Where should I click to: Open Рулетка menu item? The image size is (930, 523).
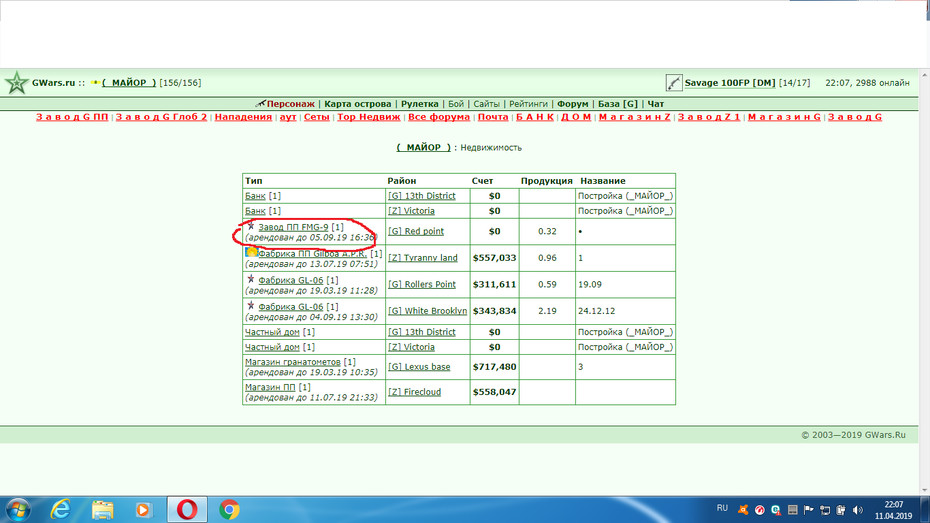pyautogui.click(x=419, y=104)
